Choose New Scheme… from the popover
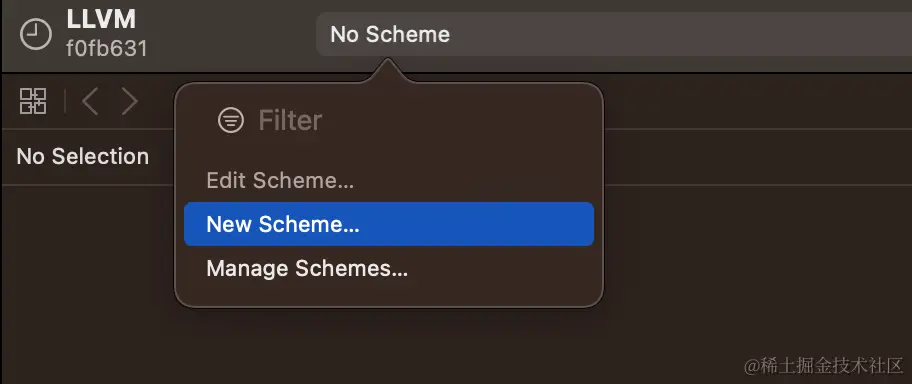Viewport: 912px width, 384px height. (x=389, y=224)
